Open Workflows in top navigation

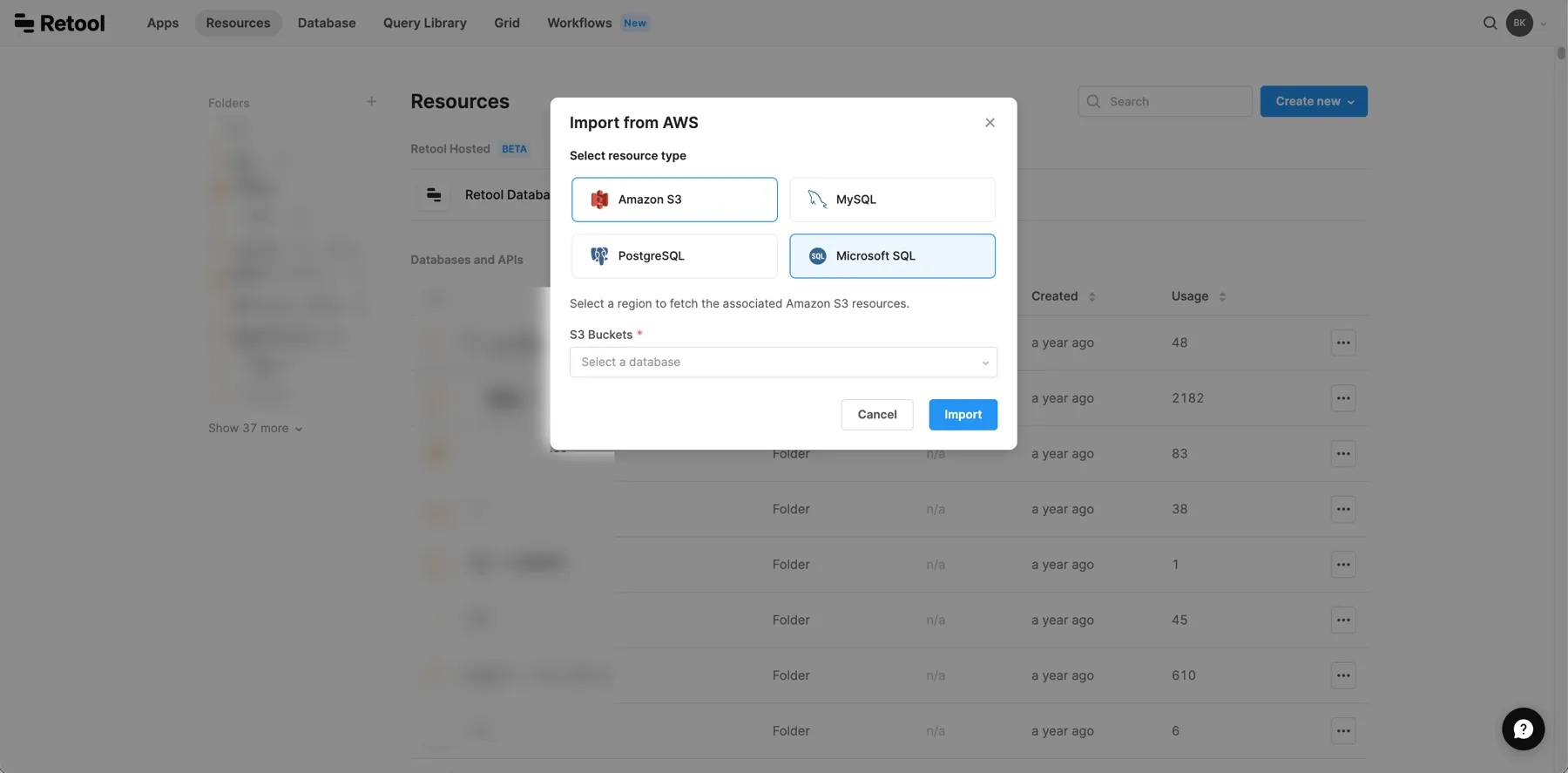[579, 23]
